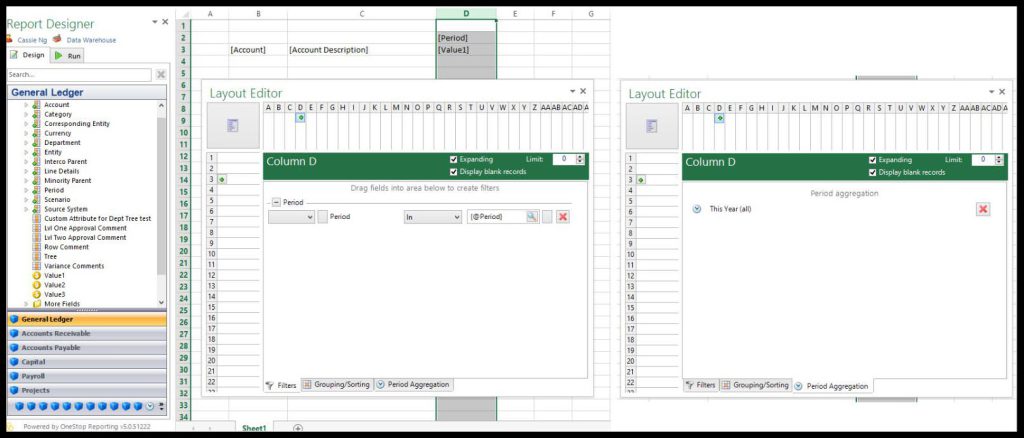1024x438 pixels.
Task: Click the Data Warehouse connection icon
Action: coord(58,40)
